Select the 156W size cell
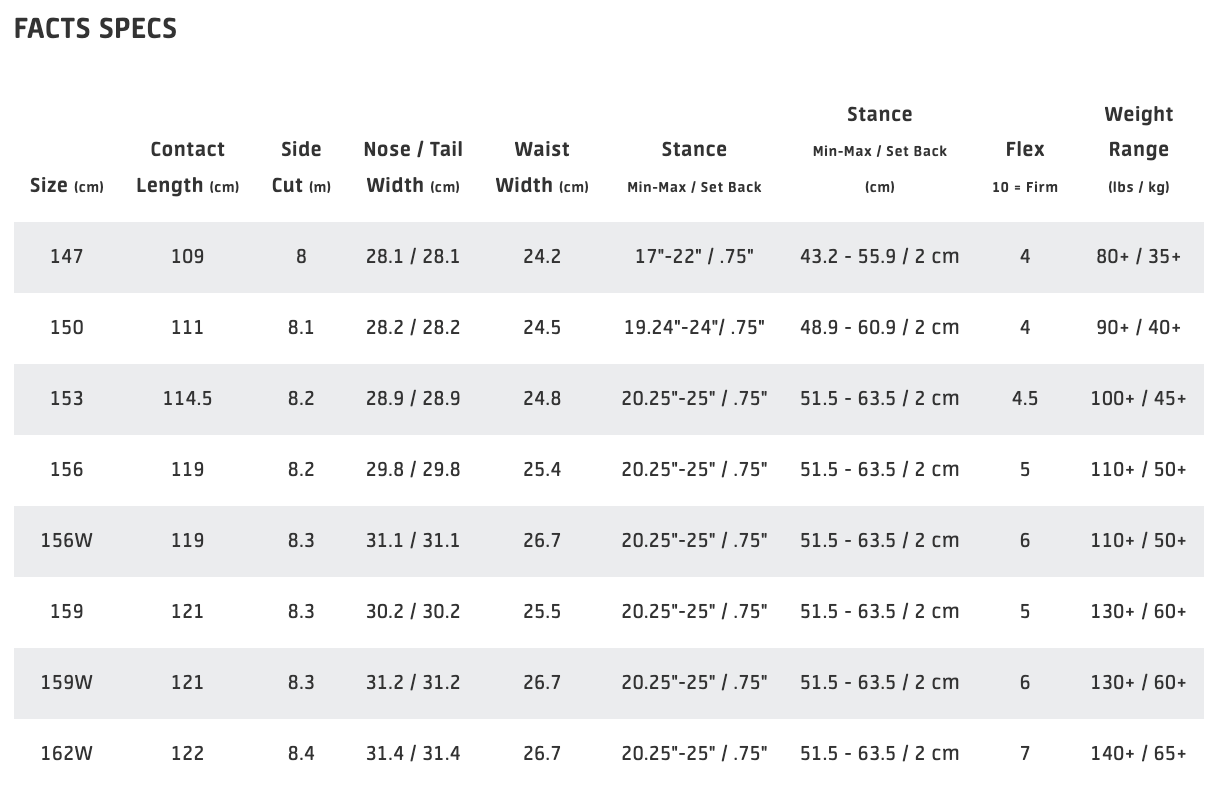 tap(67, 541)
